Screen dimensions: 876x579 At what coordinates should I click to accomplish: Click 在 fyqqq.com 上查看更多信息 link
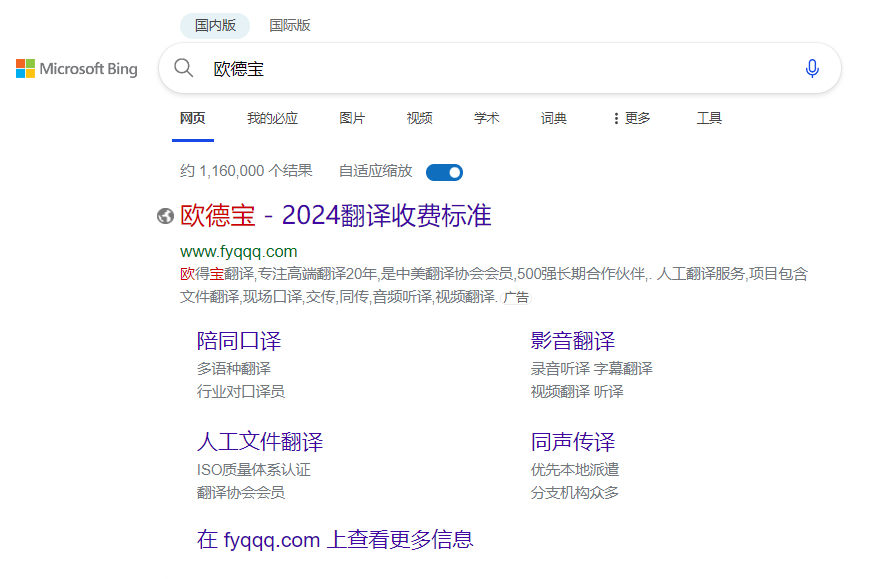[335, 540]
